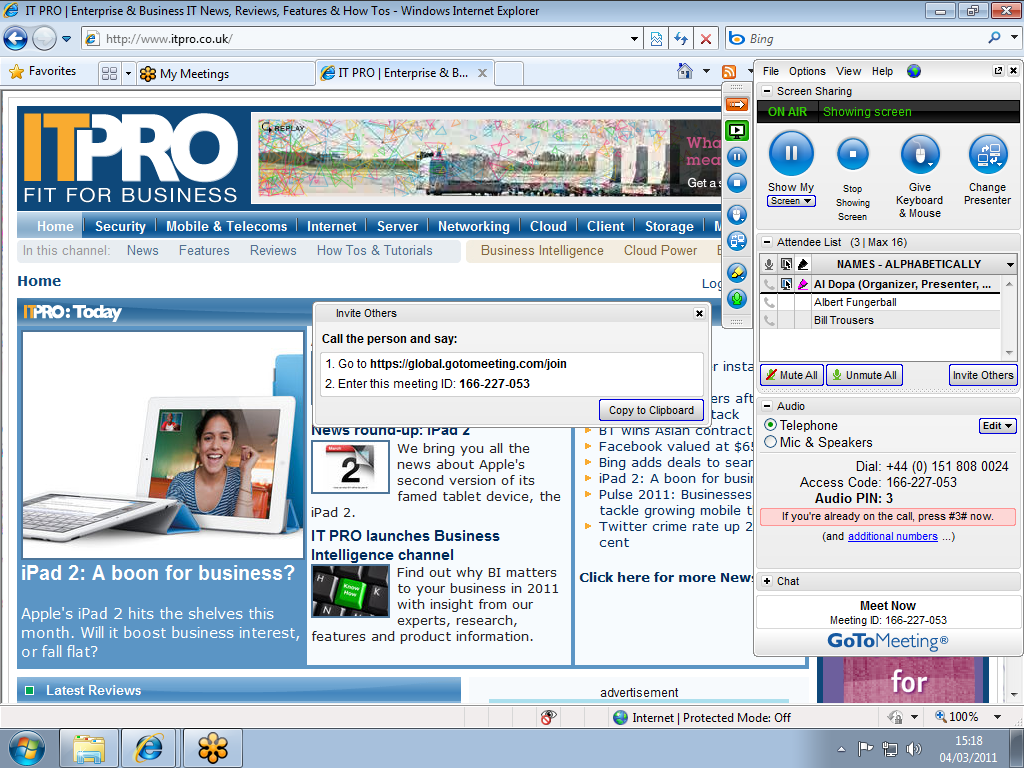Open Mobile & Telecoms in ITPRO navigation
The image size is (1024, 768).
pyautogui.click(x=227, y=227)
